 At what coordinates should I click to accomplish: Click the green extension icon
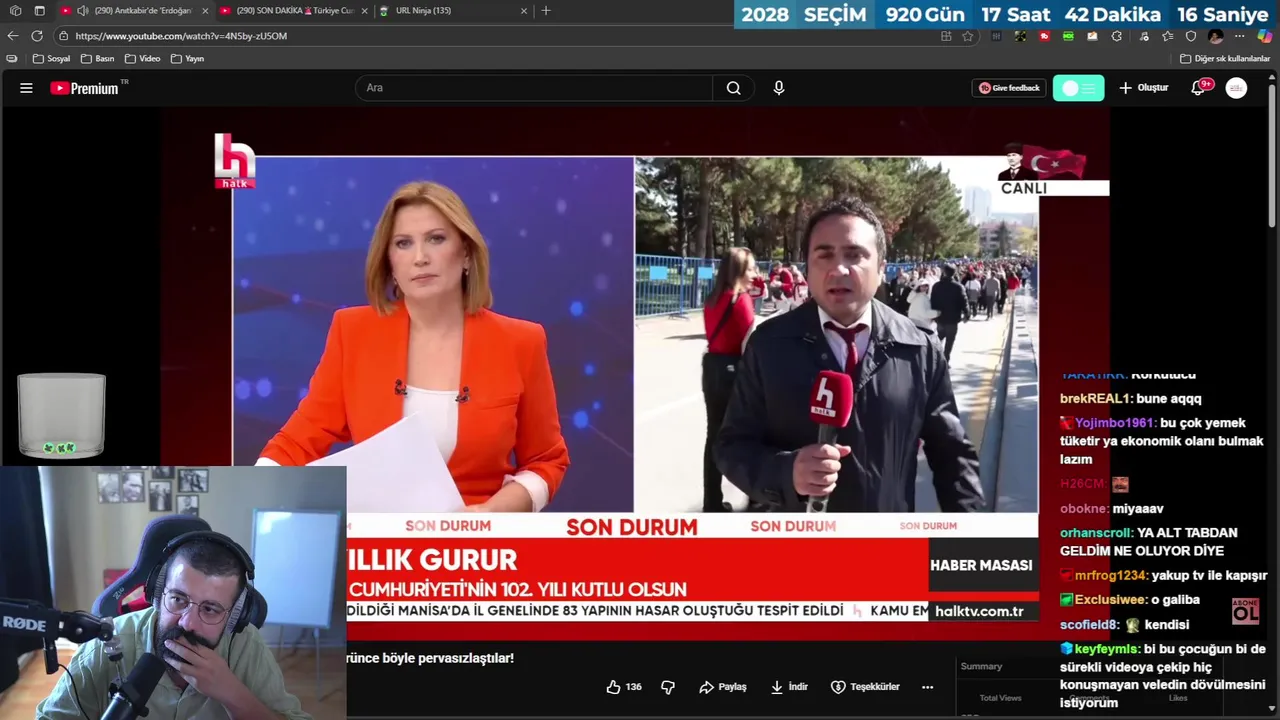click(1068, 36)
